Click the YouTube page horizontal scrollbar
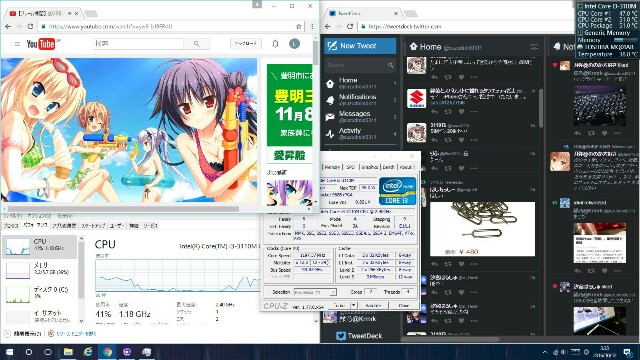 [x=123, y=209]
